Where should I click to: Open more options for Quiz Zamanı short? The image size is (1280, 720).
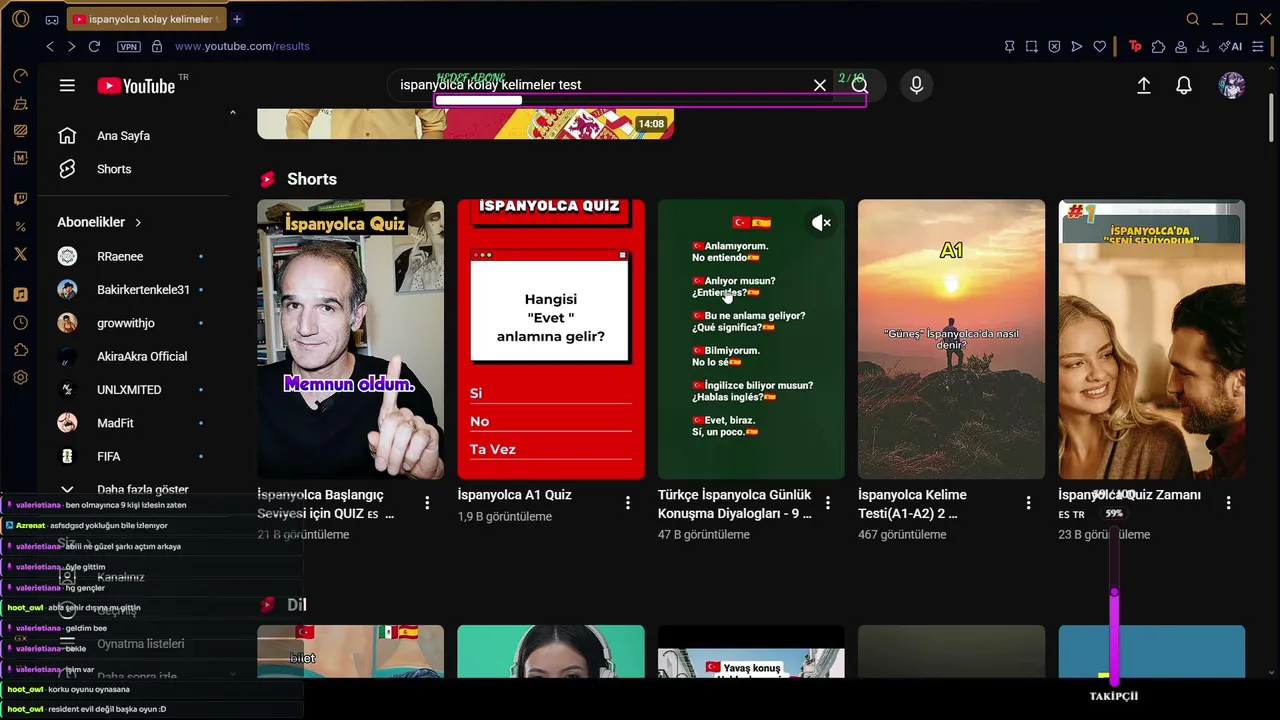(x=1228, y=503)
